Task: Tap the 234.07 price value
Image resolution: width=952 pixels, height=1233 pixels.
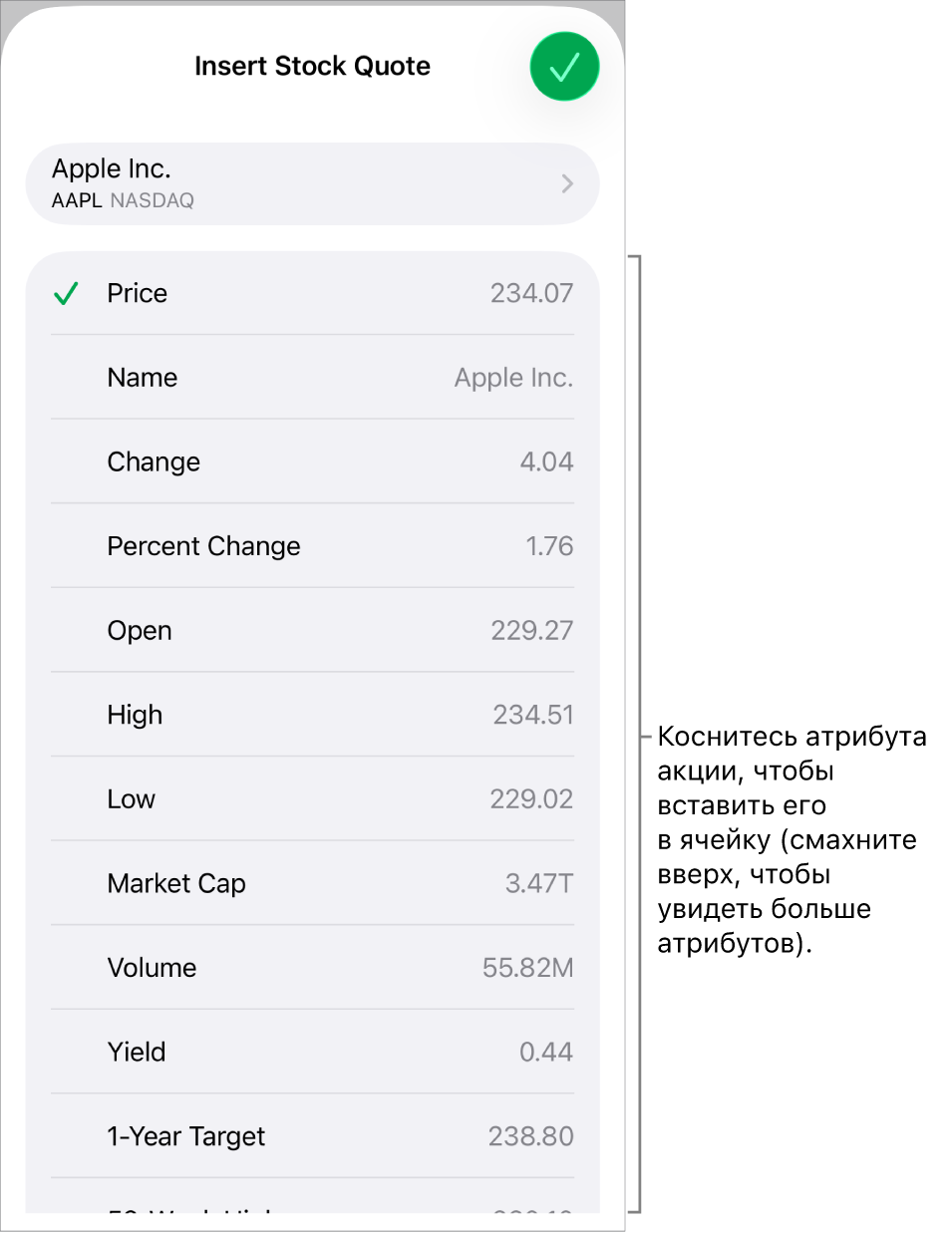Action: [x=531, y=293]
